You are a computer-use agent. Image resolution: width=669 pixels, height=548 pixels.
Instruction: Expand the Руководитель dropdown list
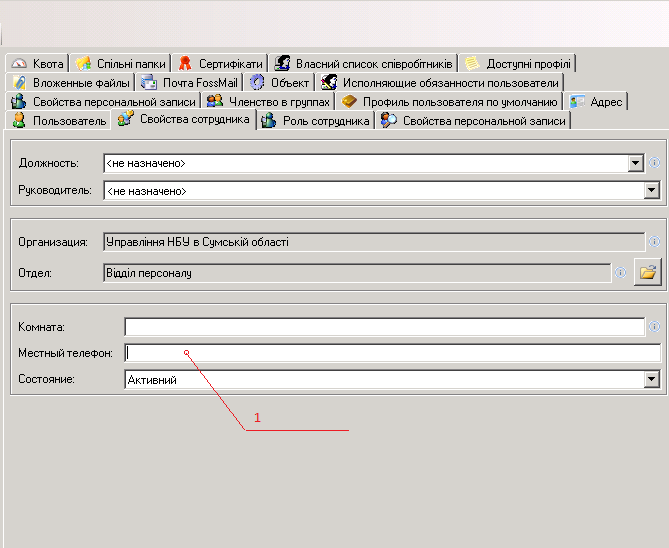[652, 190]
